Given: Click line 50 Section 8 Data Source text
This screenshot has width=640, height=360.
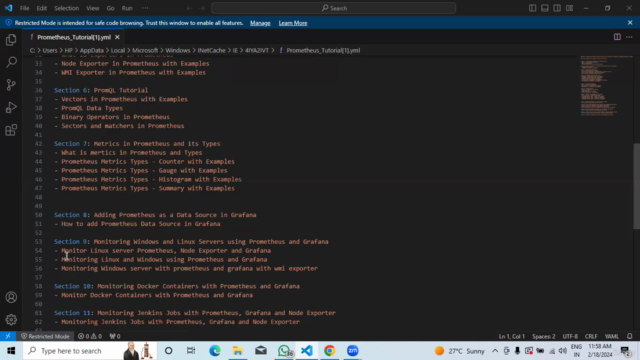Looking at the screenshot, I should tap(155, 215).
